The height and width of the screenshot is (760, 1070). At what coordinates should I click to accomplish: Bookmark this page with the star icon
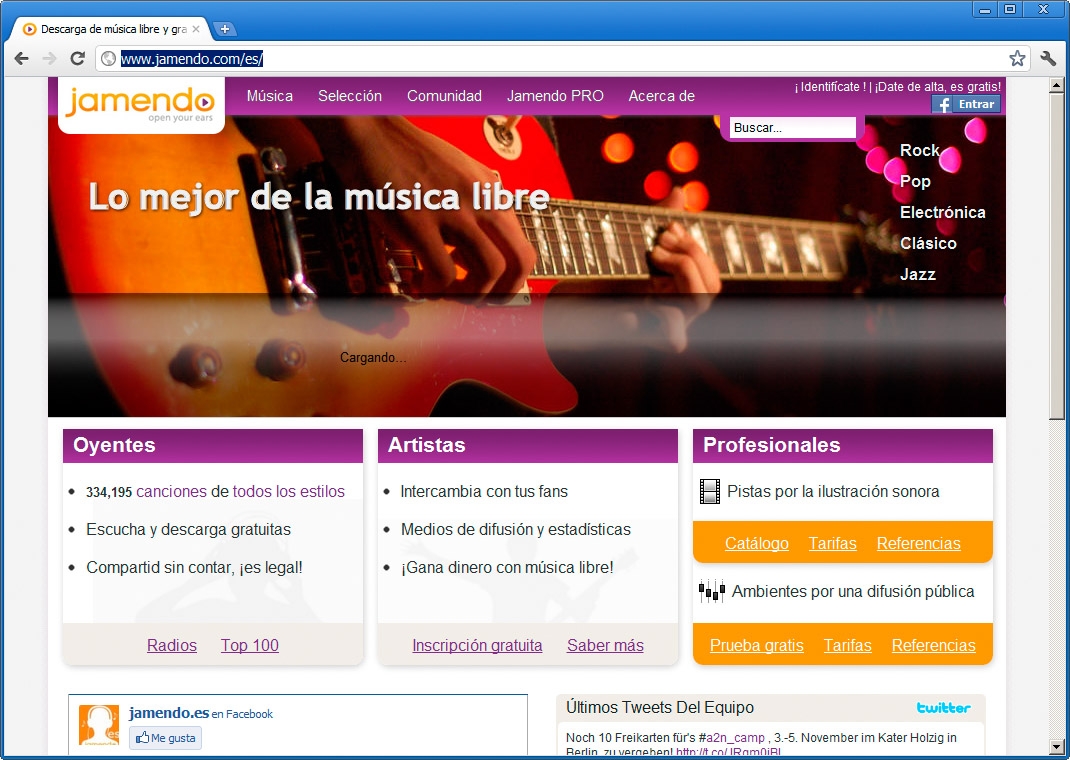pyautogui.click(x=1017, y=59)
